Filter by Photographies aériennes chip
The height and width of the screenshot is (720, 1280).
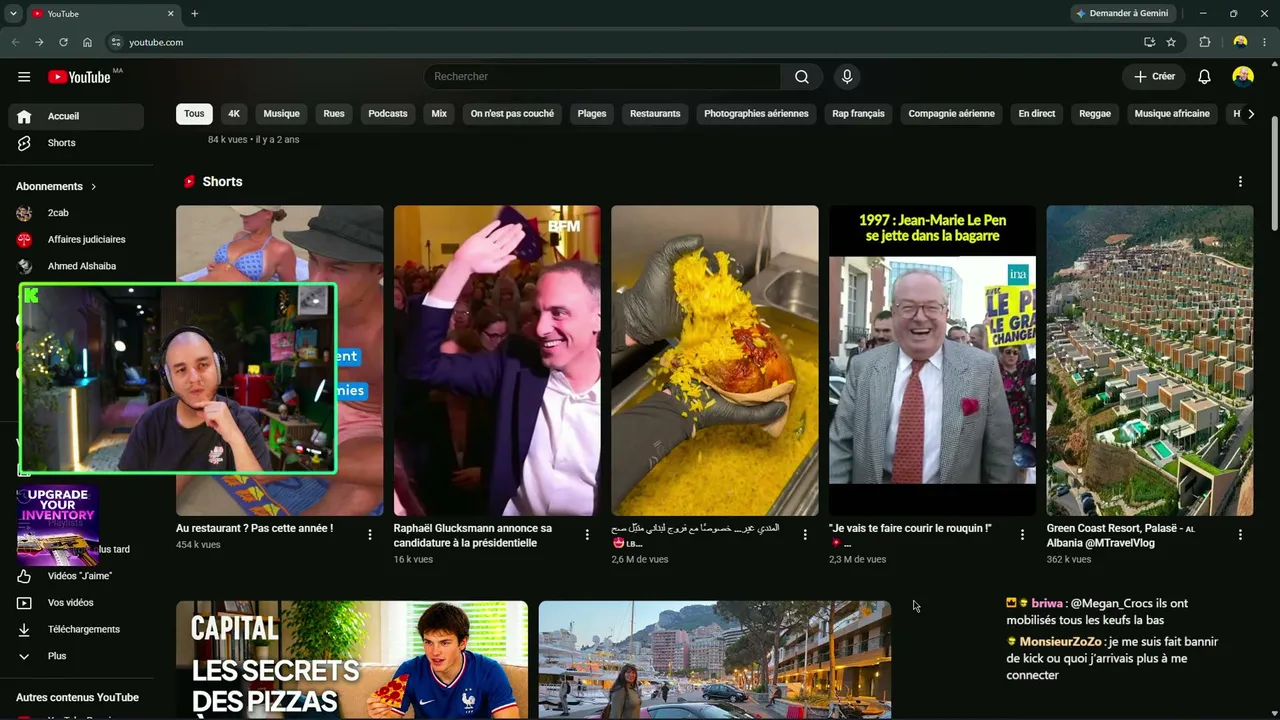756,114
